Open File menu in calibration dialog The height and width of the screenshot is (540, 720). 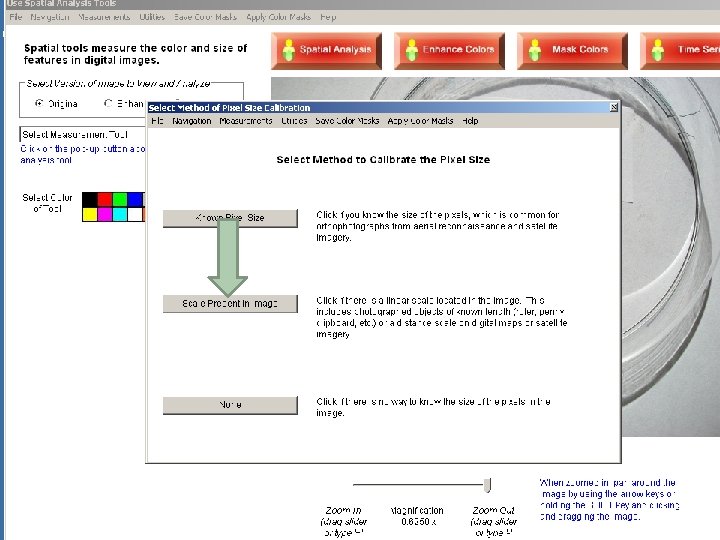(157, 121)
